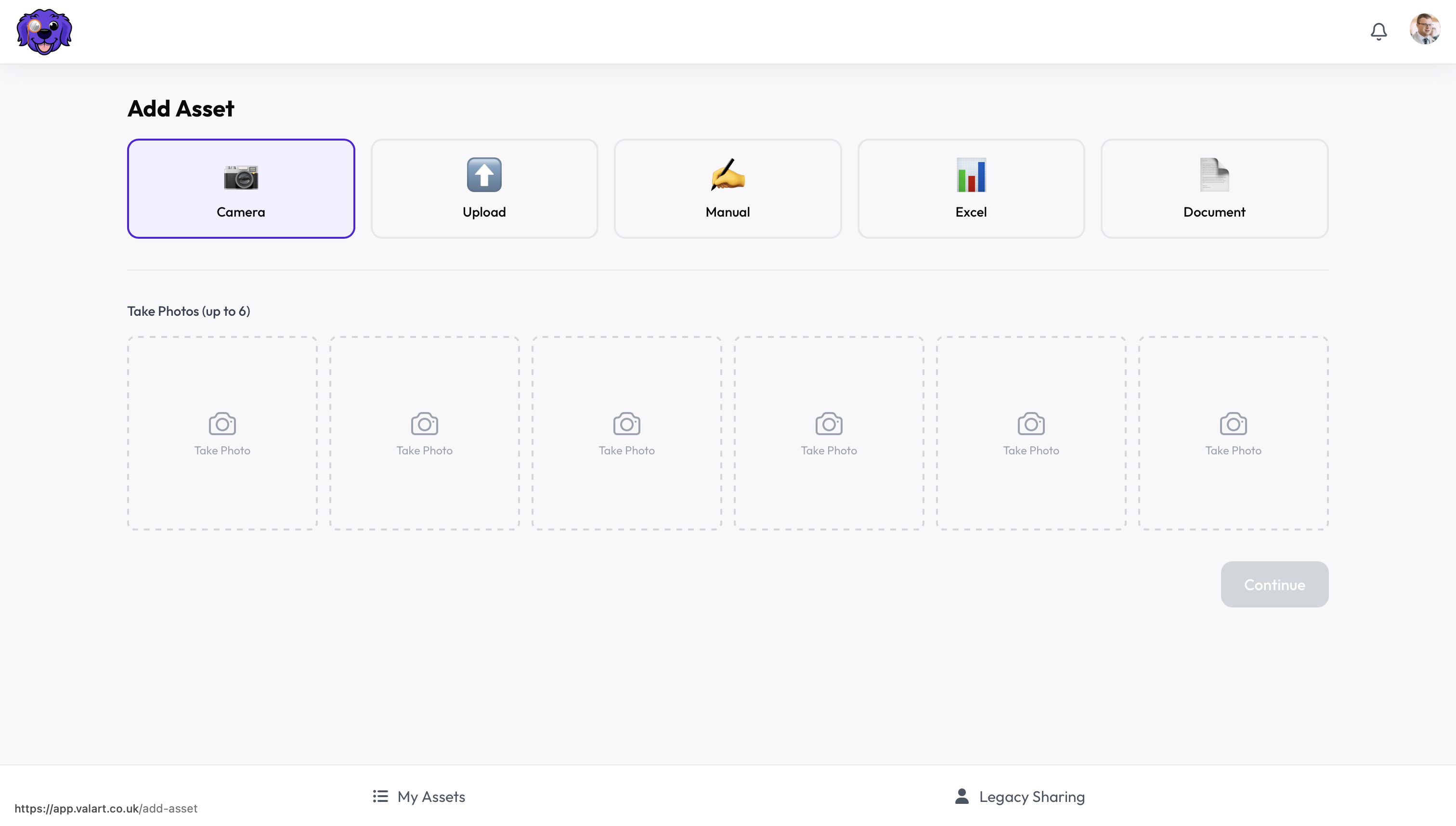Select the Camera asset entry method
Image resolution: width=1456 pixels, height=826 pixels.
[241, 188]
